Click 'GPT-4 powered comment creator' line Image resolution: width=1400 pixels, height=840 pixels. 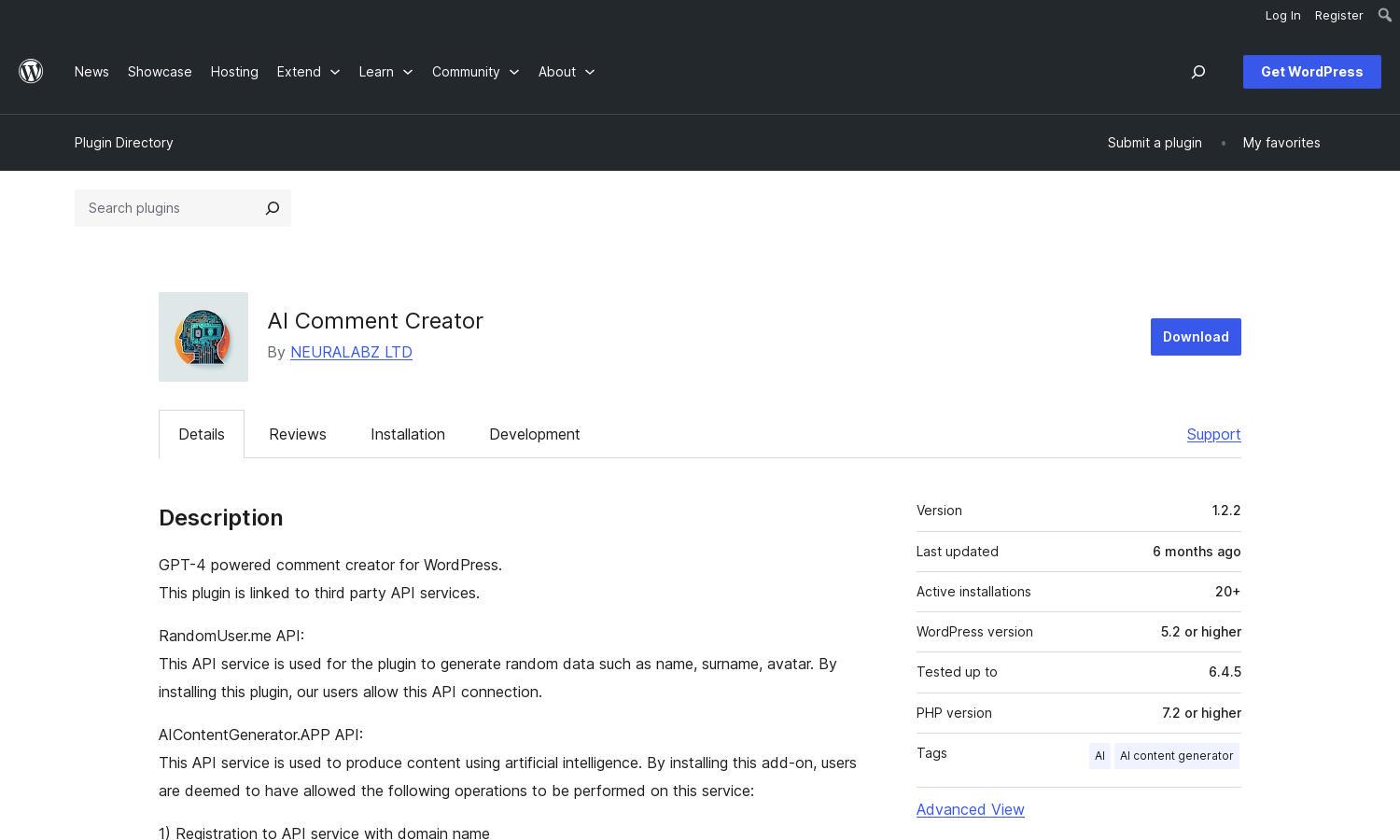tap(330, 565)
